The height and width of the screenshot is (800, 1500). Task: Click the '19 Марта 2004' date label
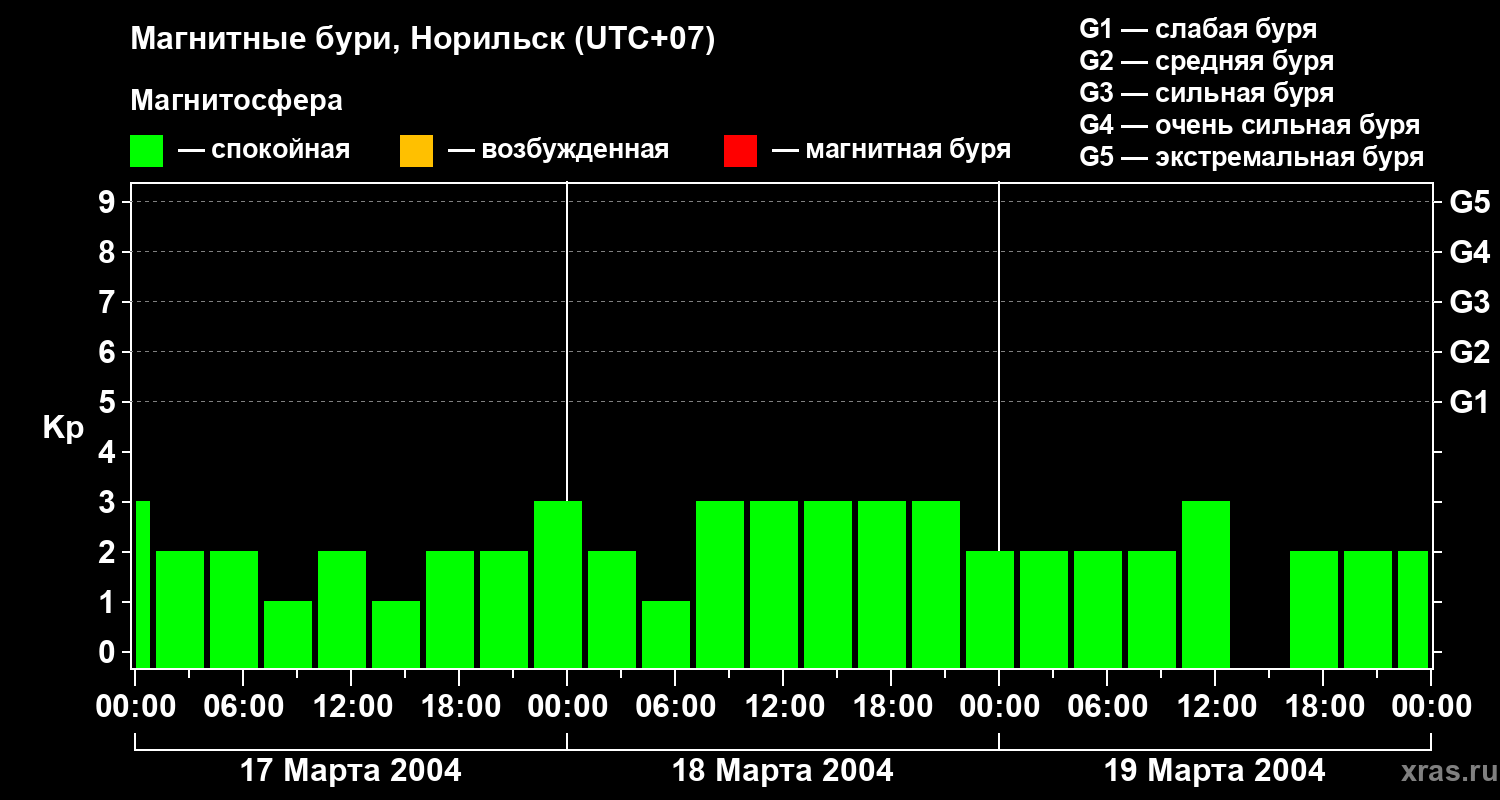pos(1215,770)
